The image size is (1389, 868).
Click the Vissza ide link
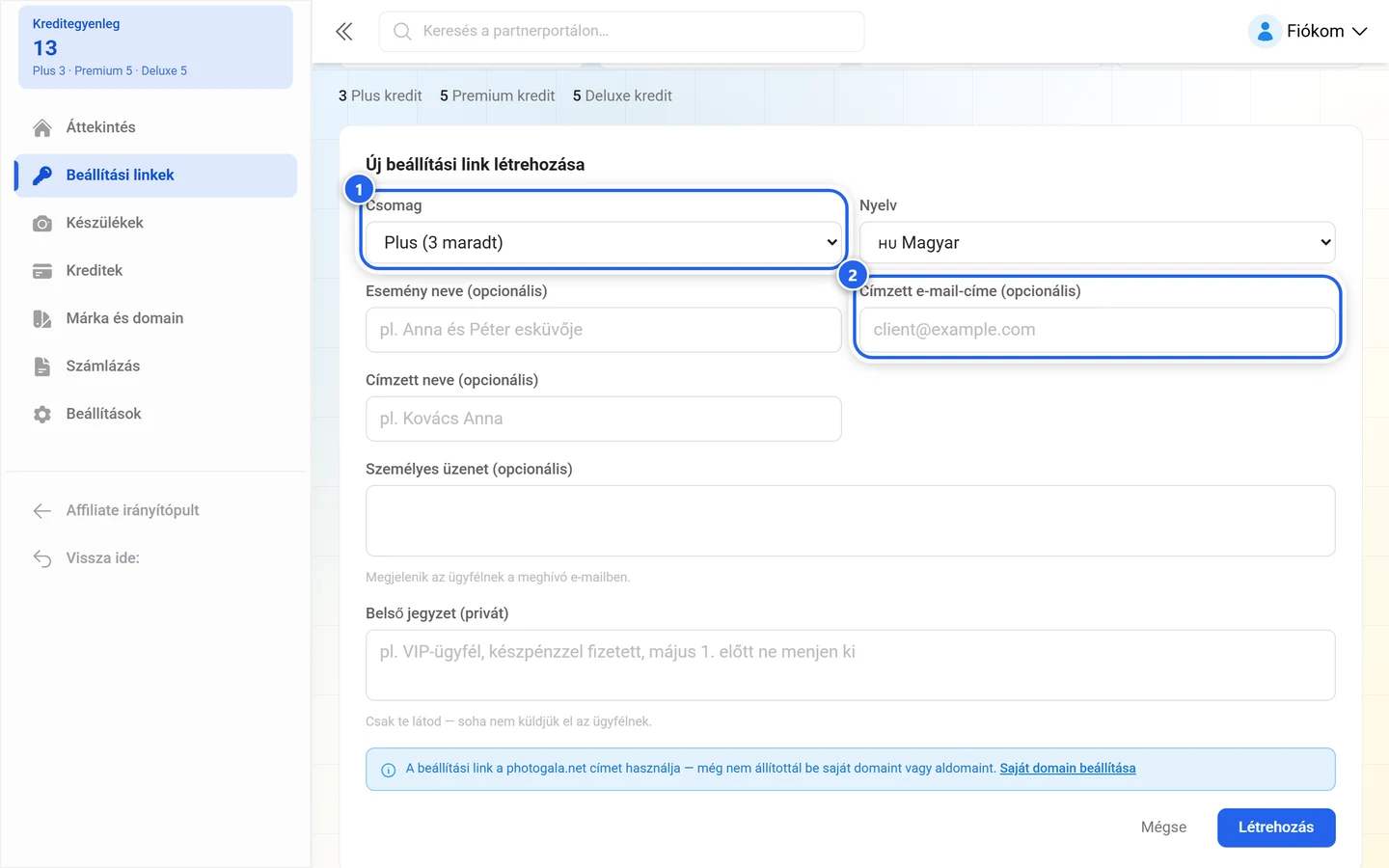click(156, 558)
